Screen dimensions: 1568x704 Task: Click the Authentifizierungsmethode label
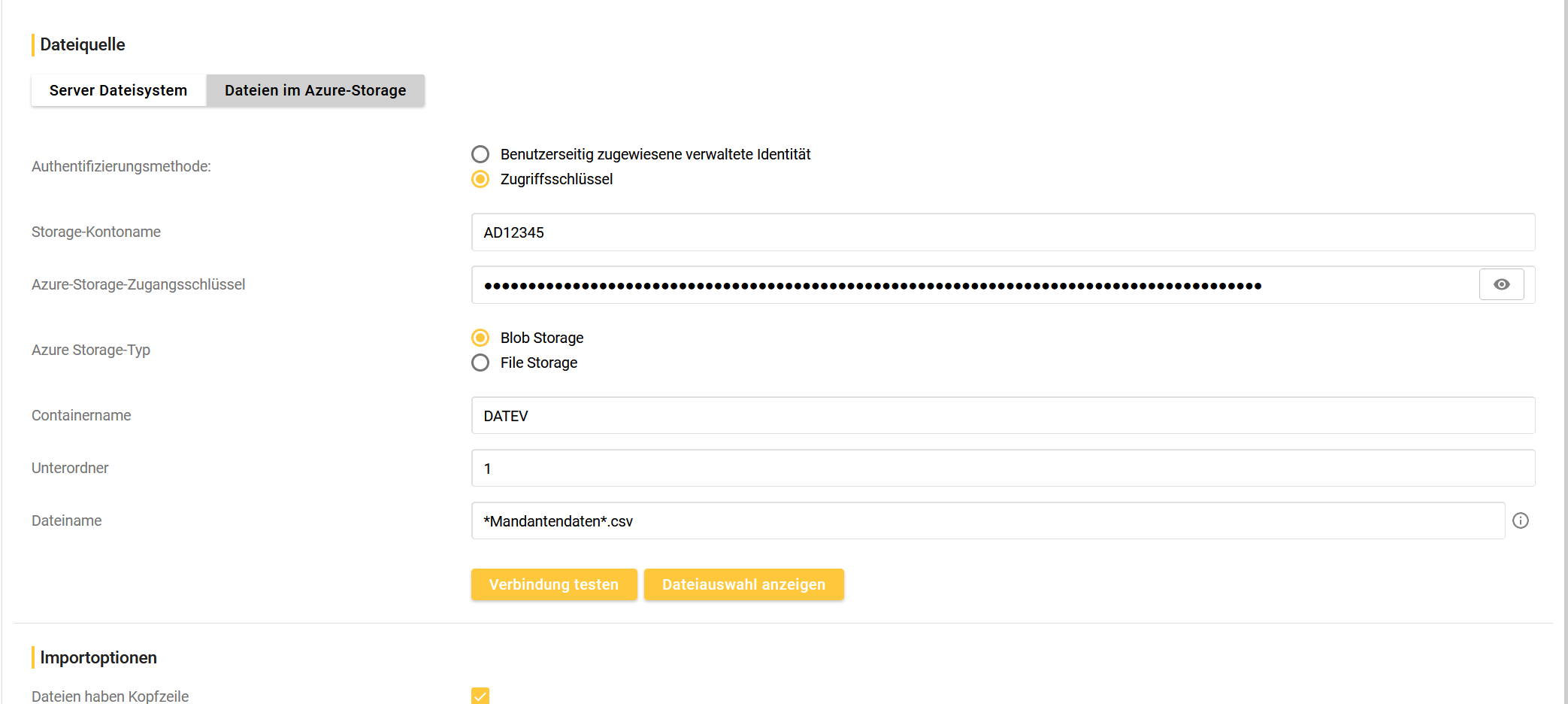121,166
